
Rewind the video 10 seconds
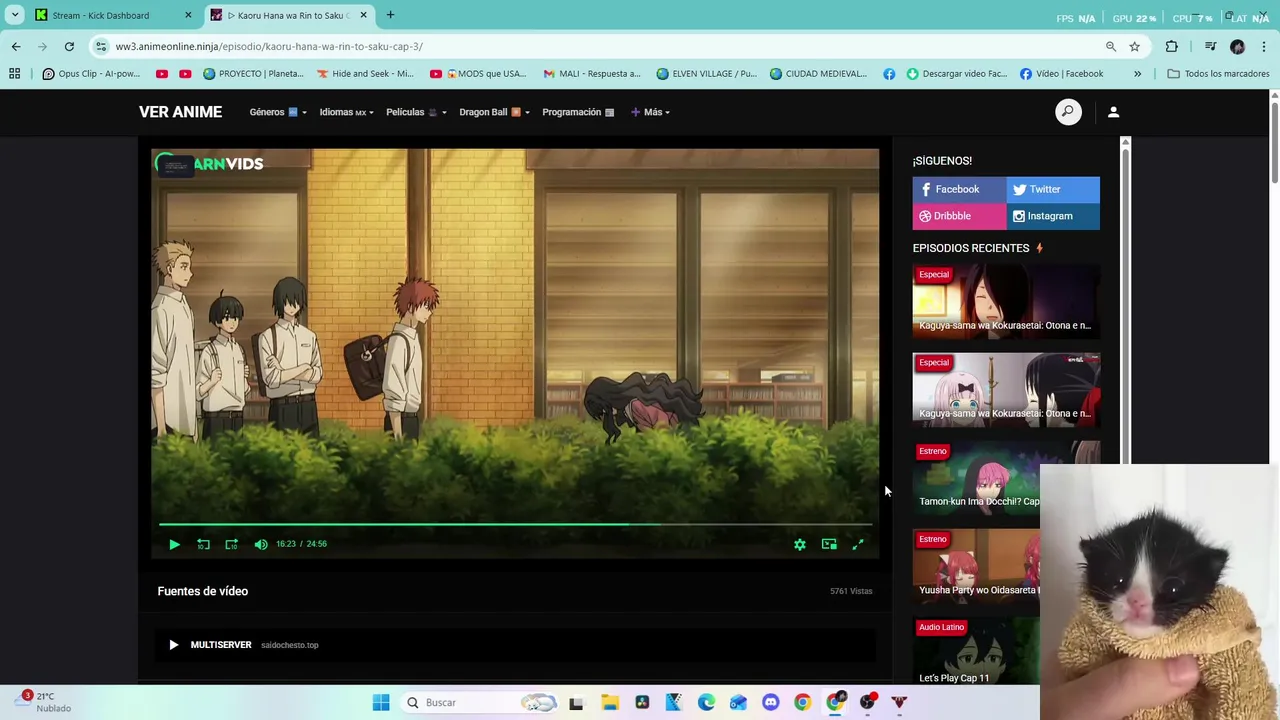(x=203, y=544)
